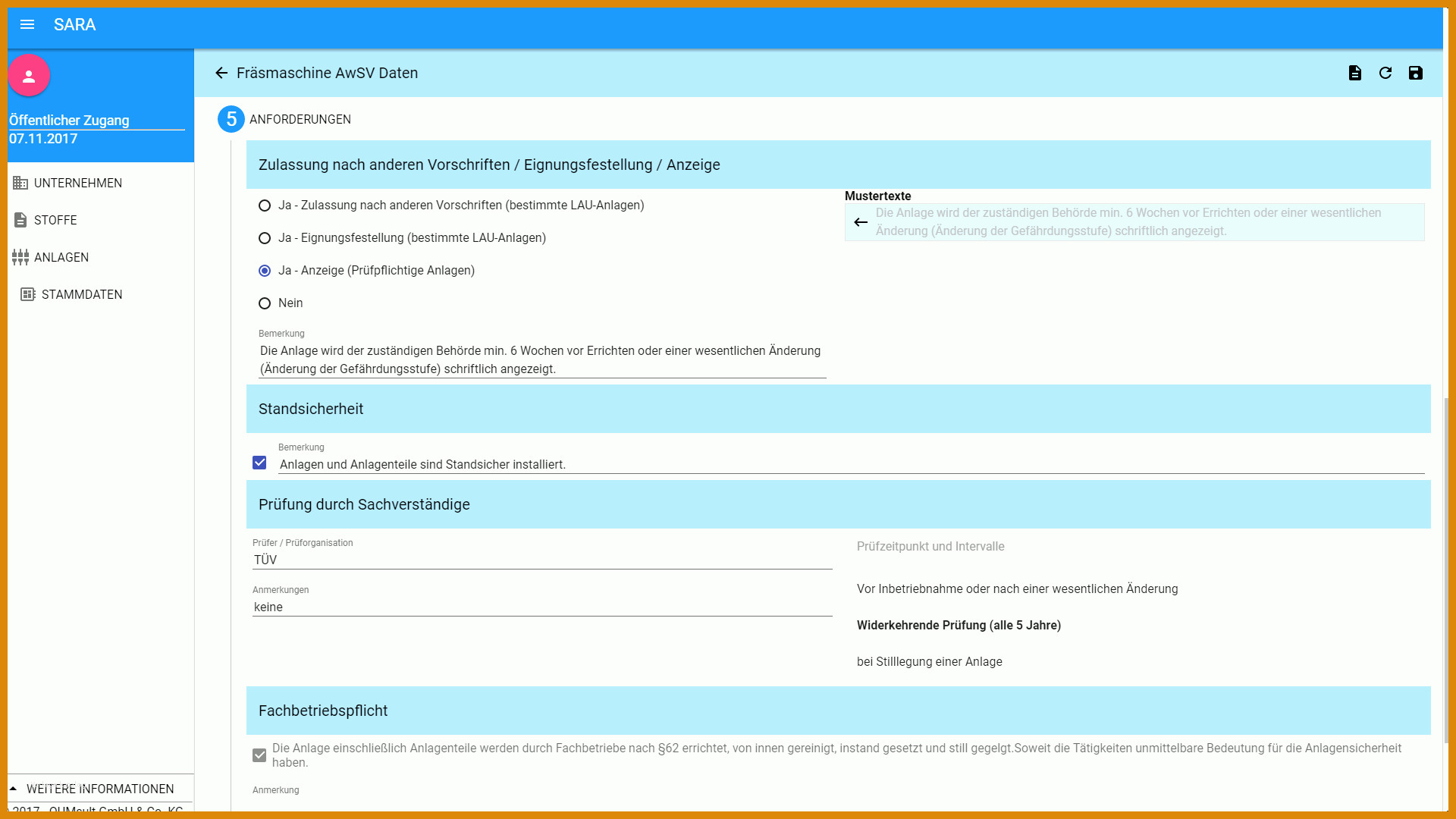Click the Prüfzeitpunkt und Intervalle label

click(930, 547)
